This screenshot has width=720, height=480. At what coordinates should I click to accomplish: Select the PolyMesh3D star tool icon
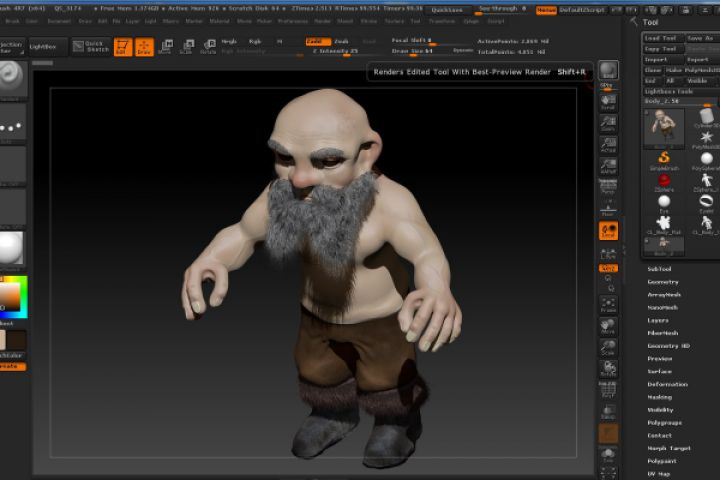(x=706, y=139)
